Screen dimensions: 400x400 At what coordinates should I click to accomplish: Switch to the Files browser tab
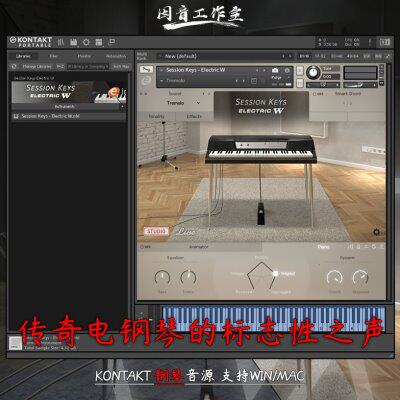coord(53,56)
